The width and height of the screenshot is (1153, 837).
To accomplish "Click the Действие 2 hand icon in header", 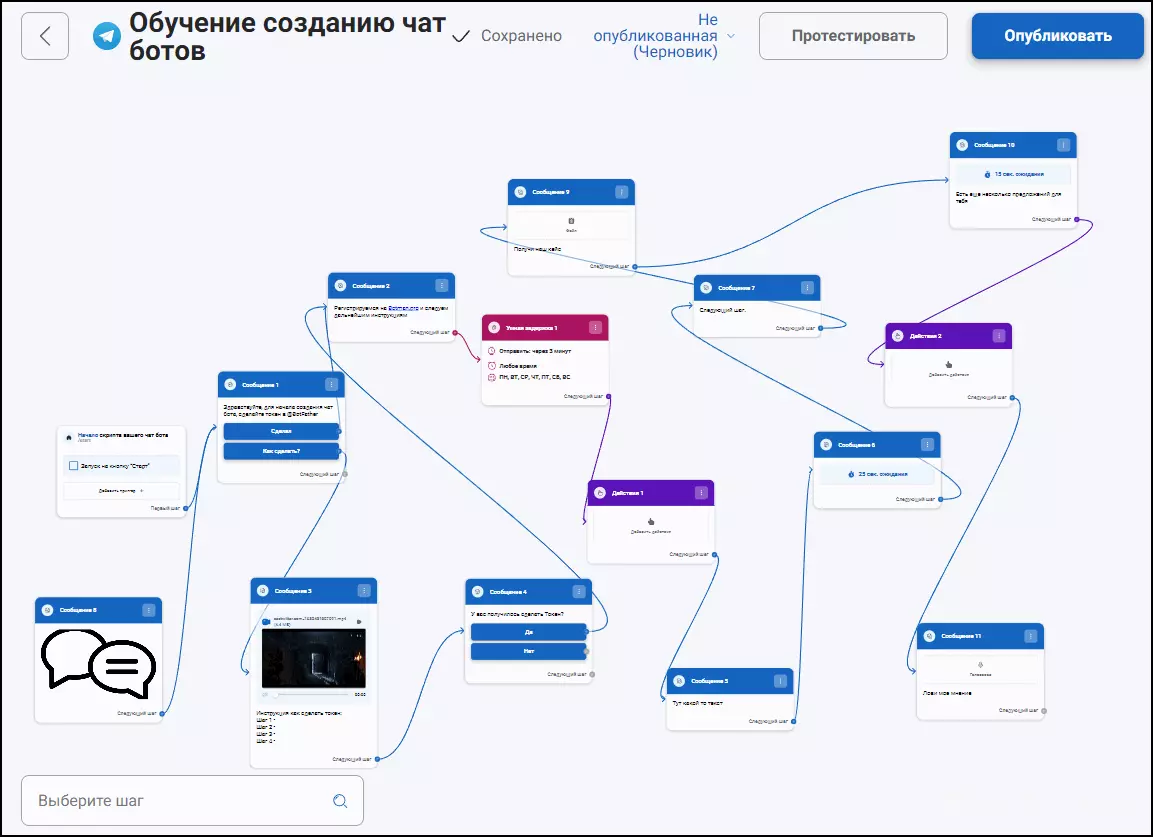I will pos(898,336).
